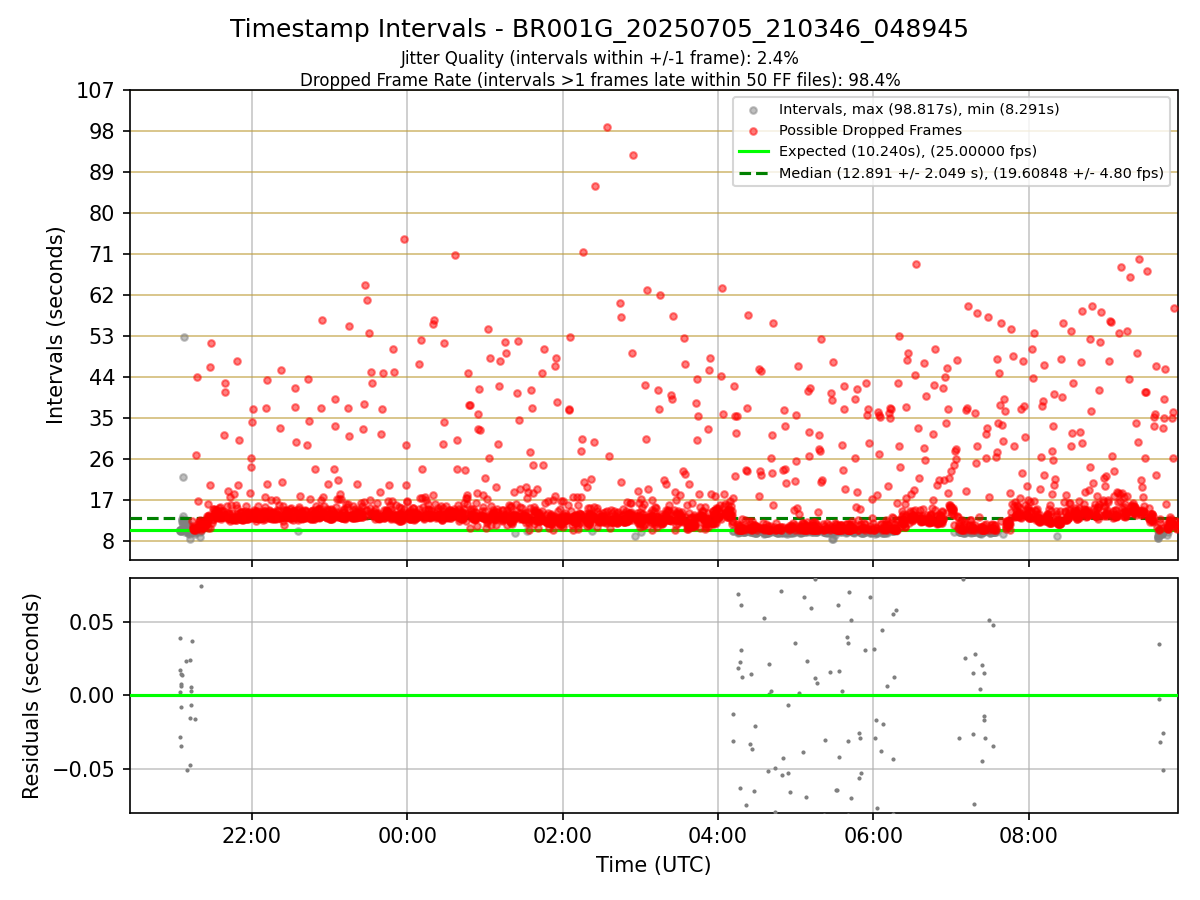Viewport: 1200px width, 900px height.
Task: Click the 17 y-axis tick label
Action: [104, 500]
